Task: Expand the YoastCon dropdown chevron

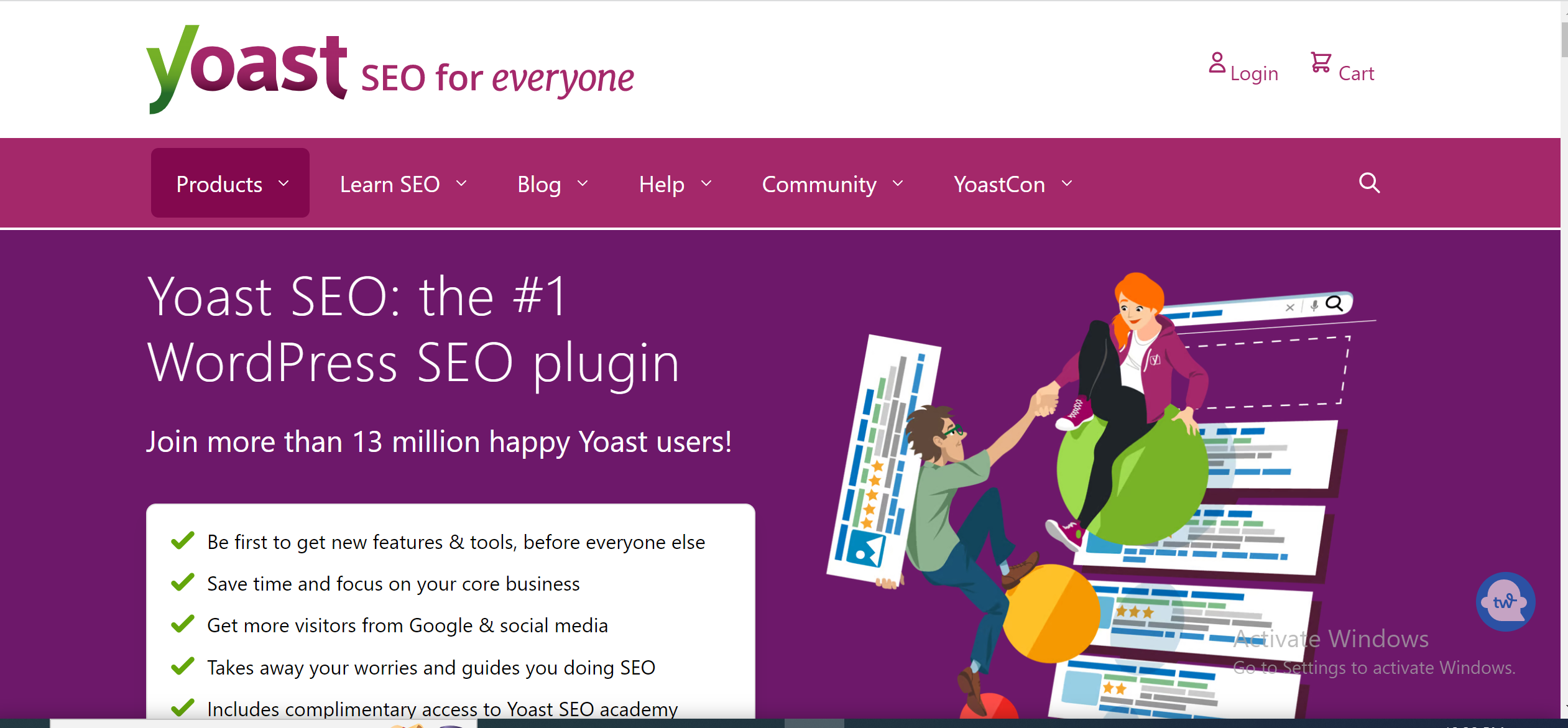Action: [x=1067, y=183]
